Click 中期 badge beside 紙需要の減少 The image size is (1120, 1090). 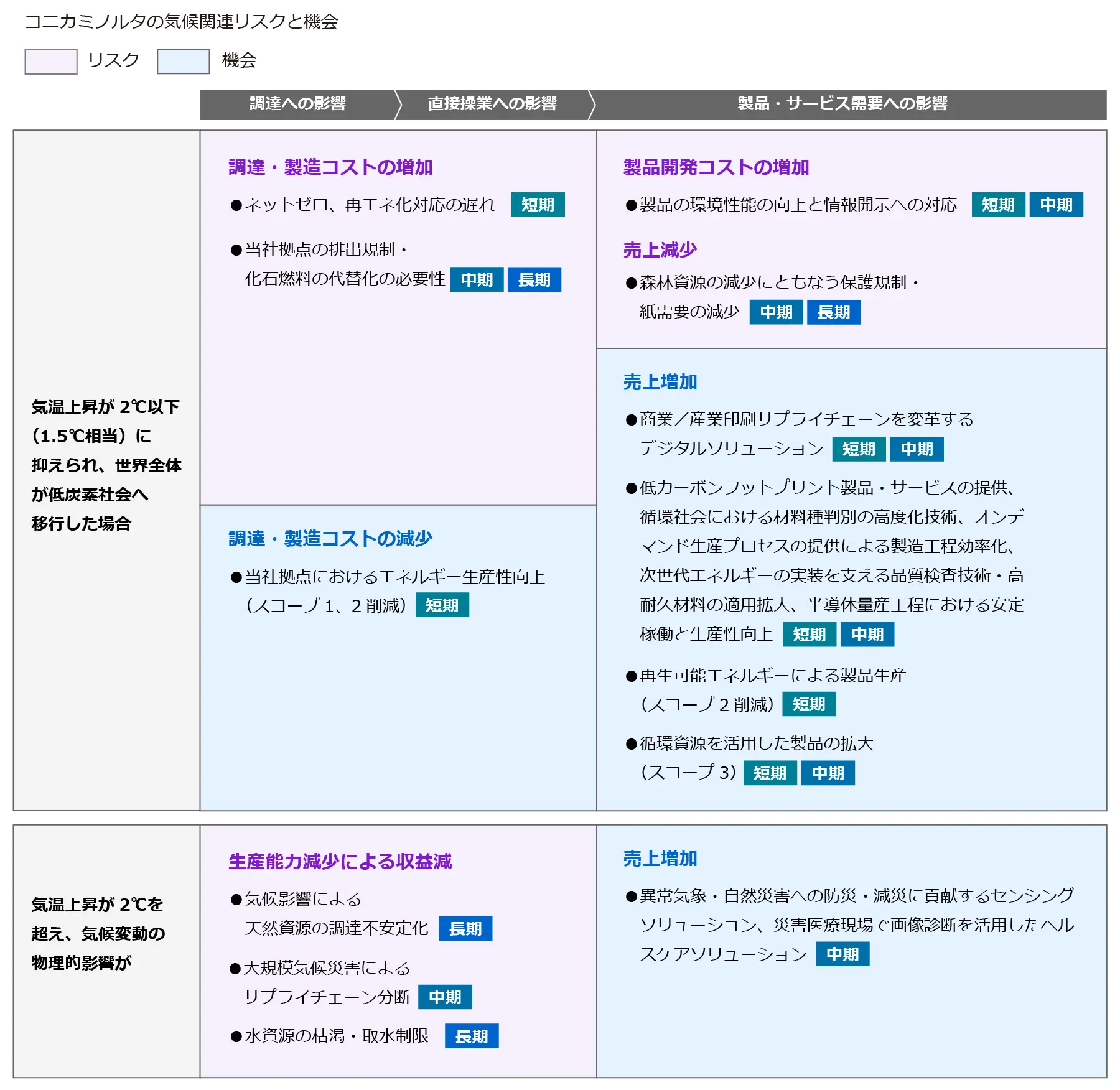tap(776, 312)
